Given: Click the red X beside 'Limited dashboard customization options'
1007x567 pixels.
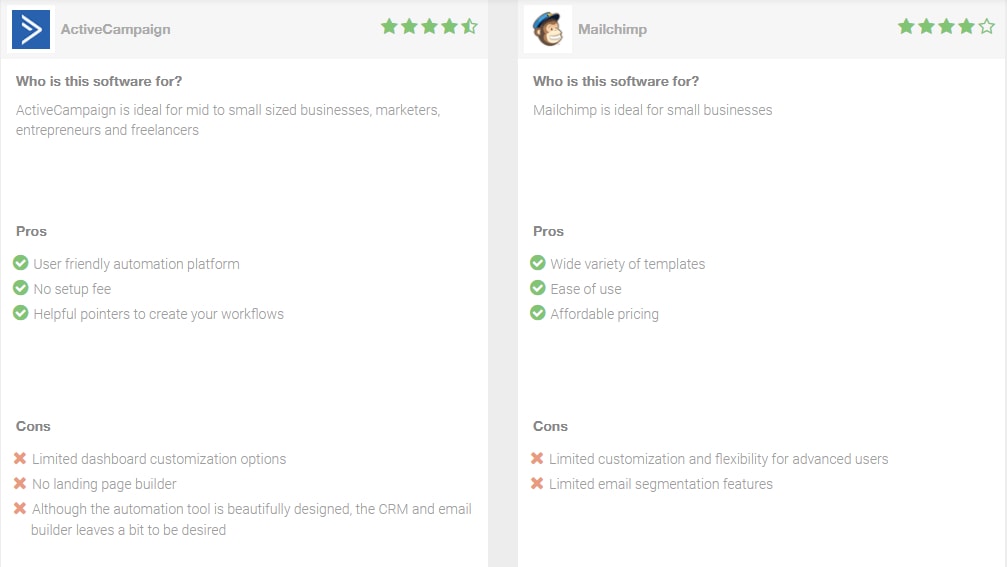Looking at the screenshot, I should (x=20, y=458).
